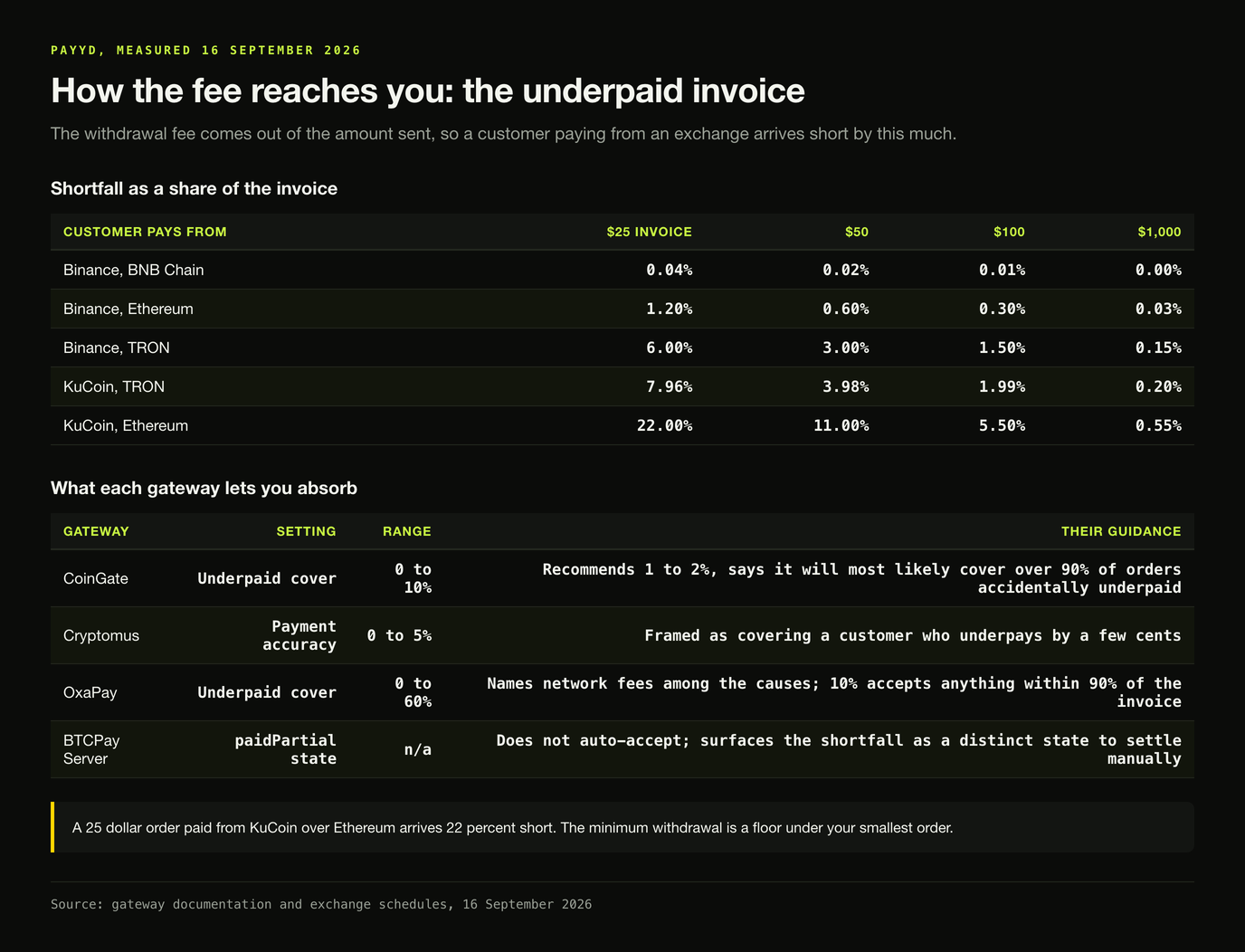1245x952 pixels.
Task: Click the 3.98% cell for KuCoin TRON
Action: point(845,386)
